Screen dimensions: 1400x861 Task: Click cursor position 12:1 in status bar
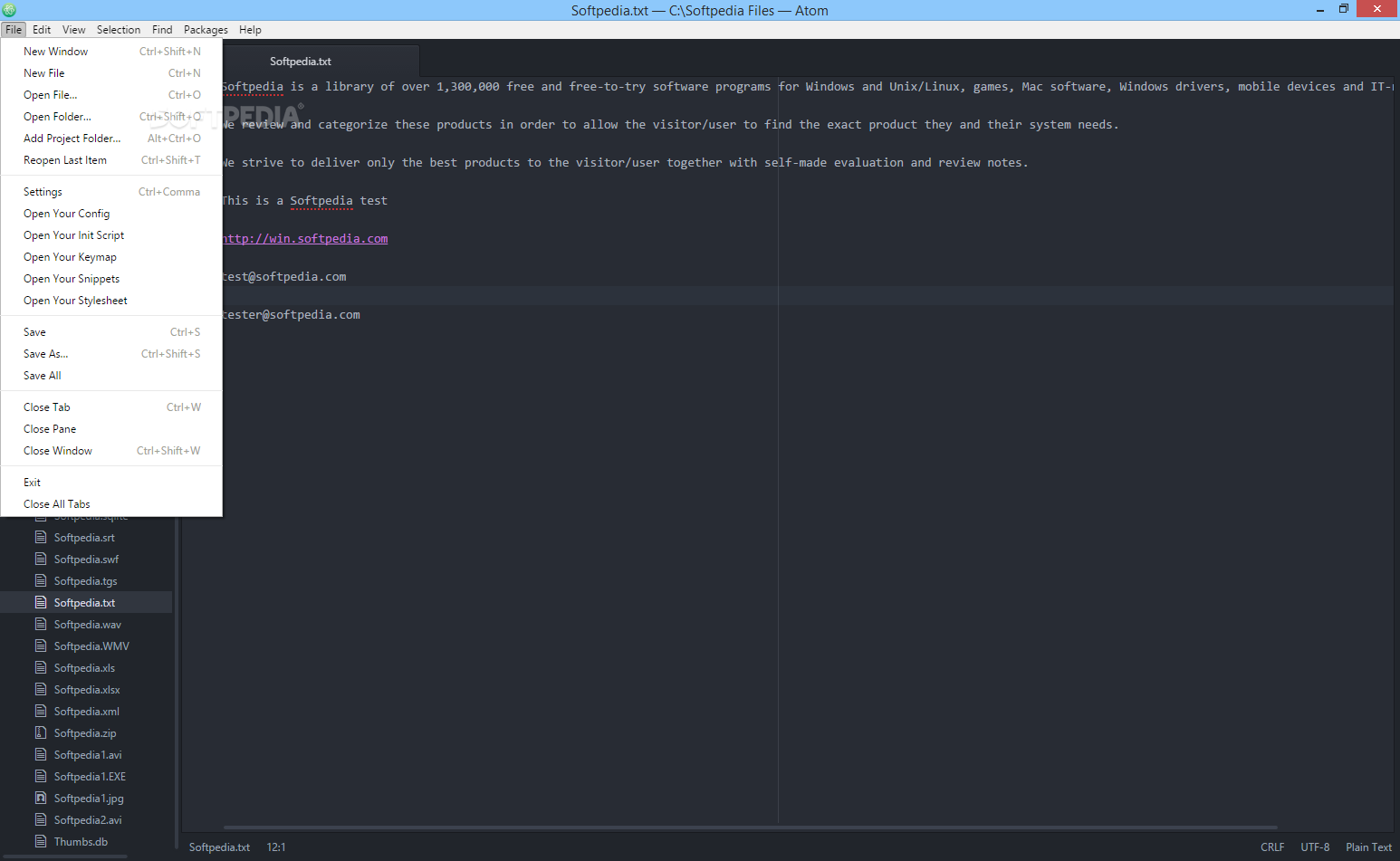tap(276, 847)
